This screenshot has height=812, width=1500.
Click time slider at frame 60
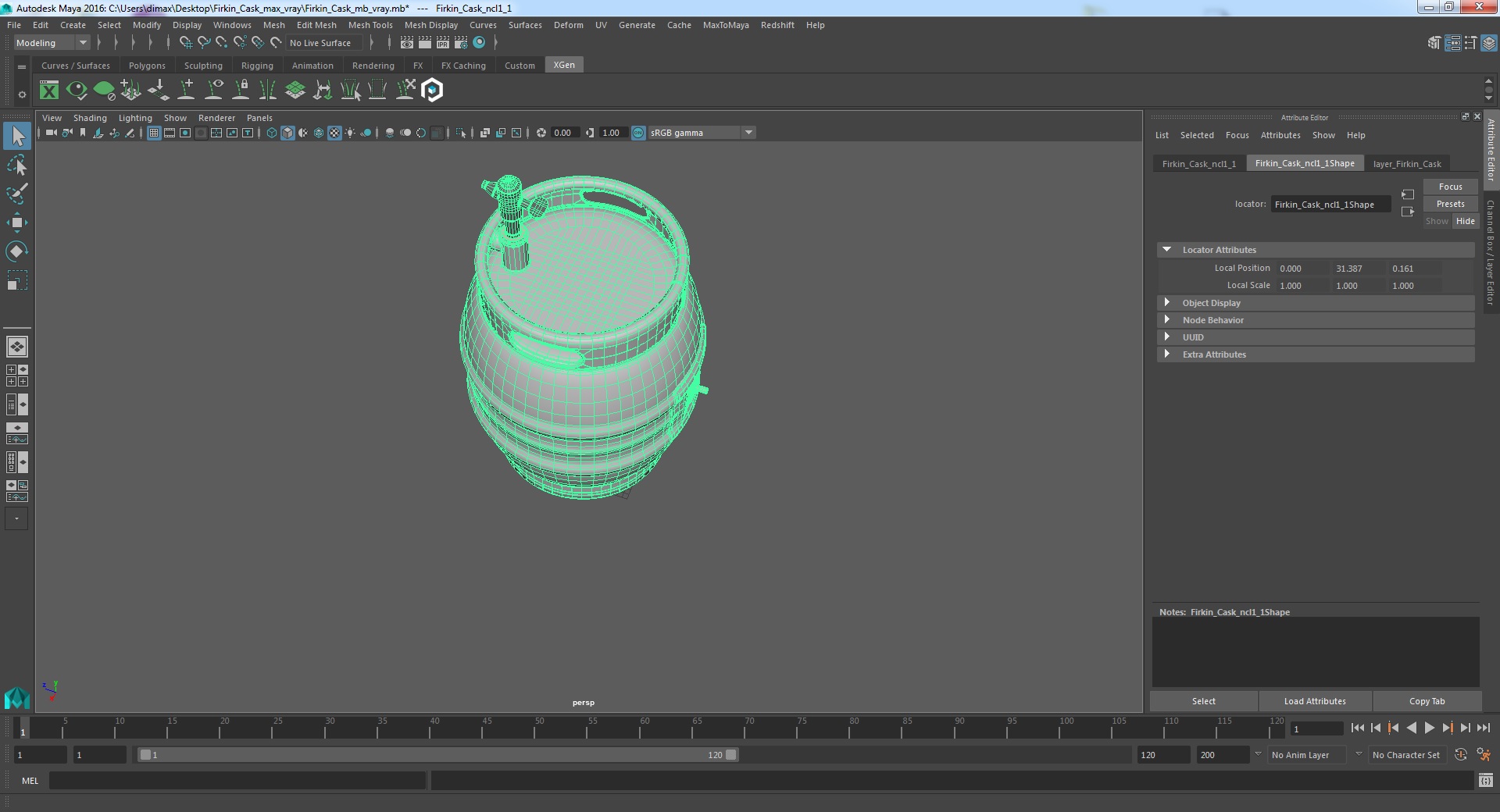(x=641, y=728)
